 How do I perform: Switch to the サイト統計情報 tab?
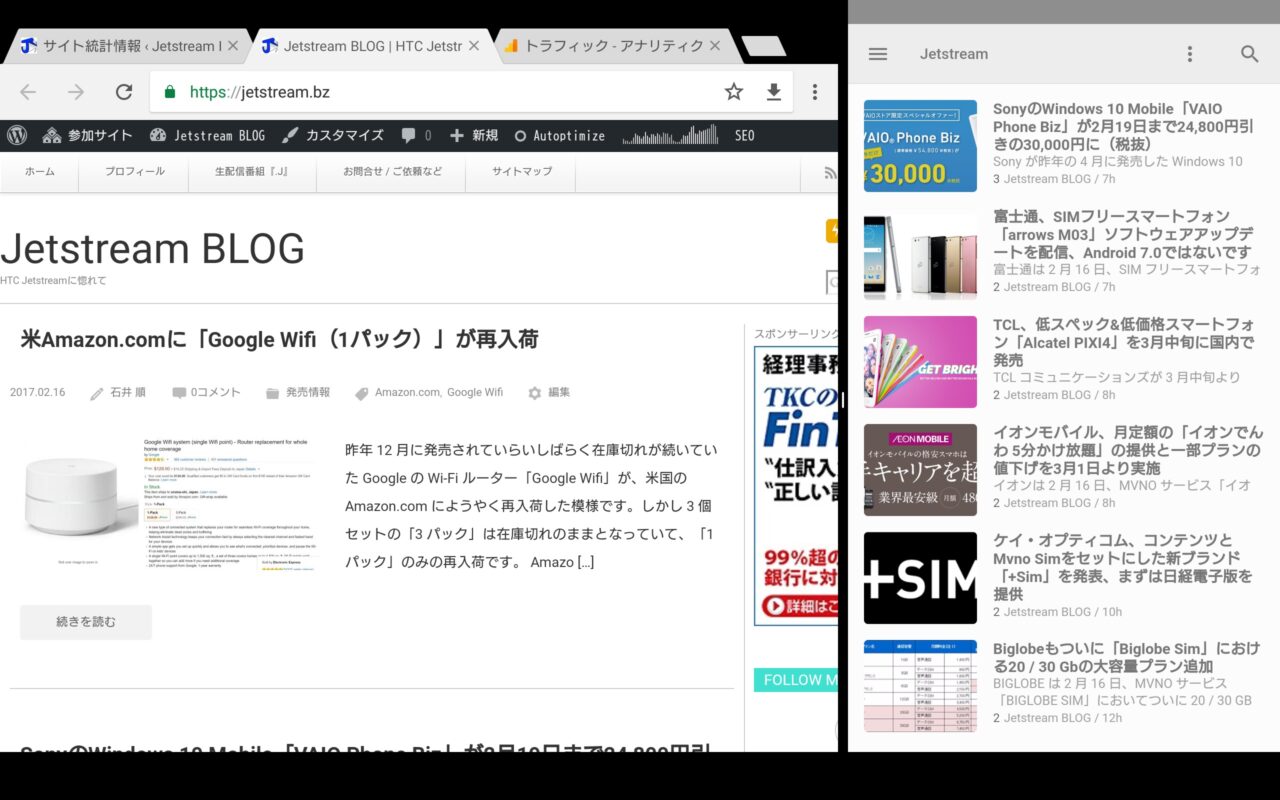pyautogui.click(x=125, y=46)
